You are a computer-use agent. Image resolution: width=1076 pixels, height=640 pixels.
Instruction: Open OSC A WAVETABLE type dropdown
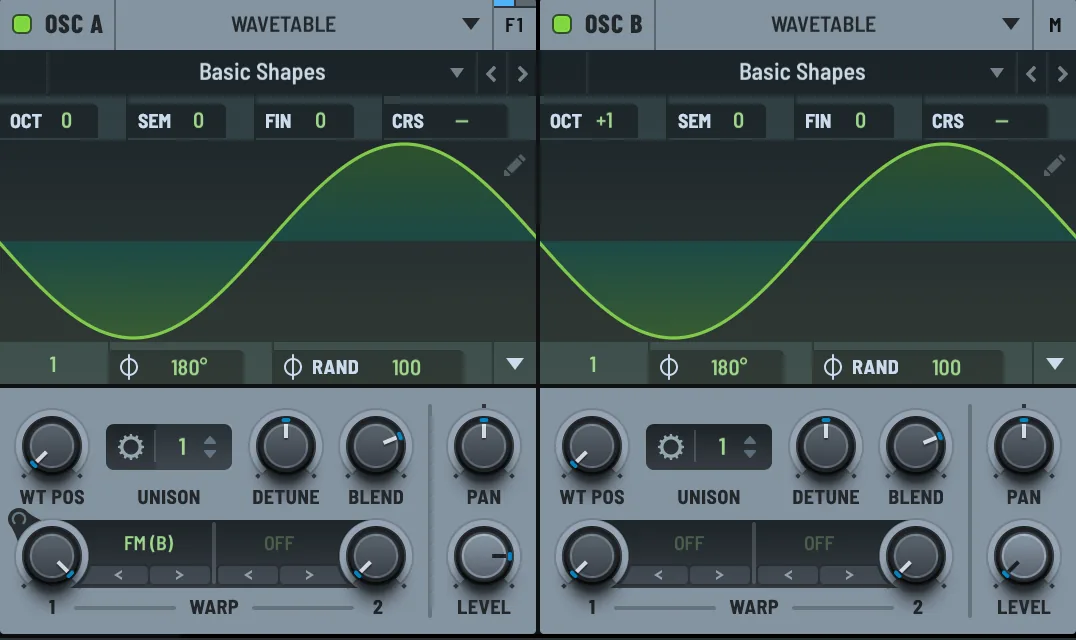click(x=304, y=25)
